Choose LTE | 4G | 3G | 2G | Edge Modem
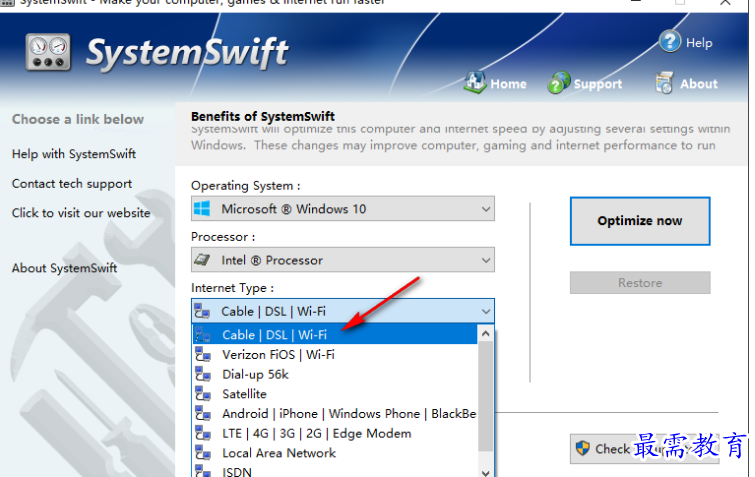 [335, 434]
